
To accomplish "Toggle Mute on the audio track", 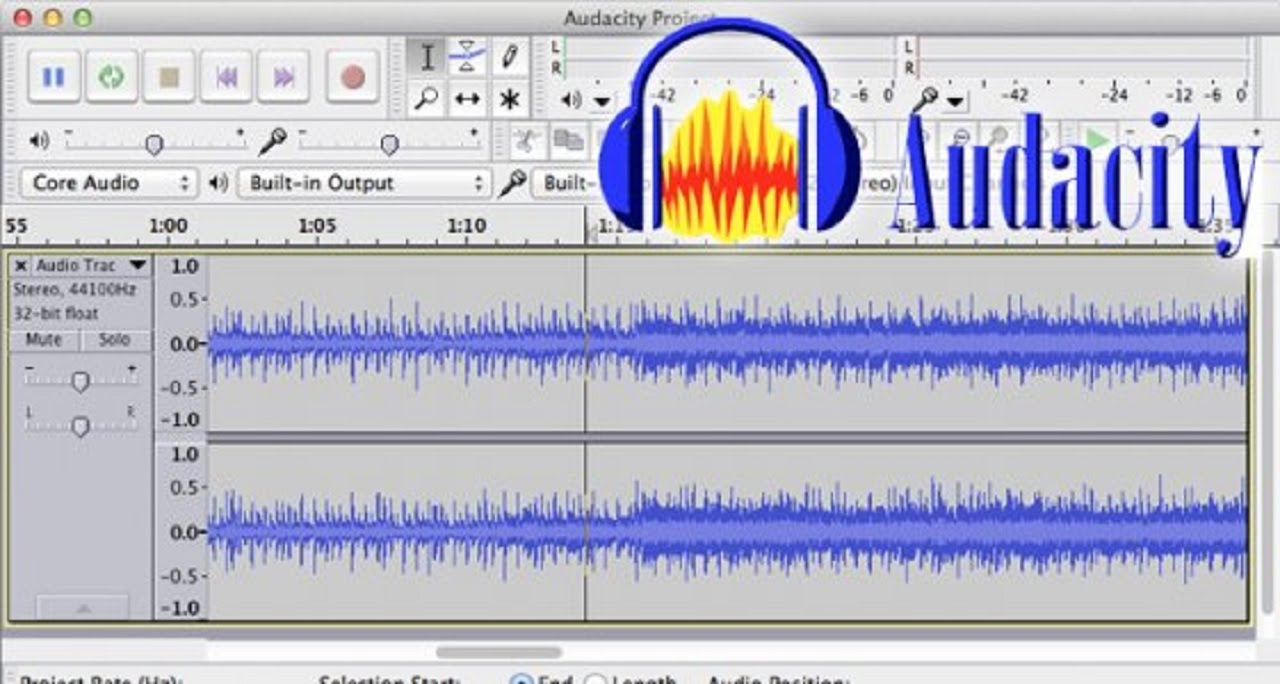I will click(x=43, y=340).
